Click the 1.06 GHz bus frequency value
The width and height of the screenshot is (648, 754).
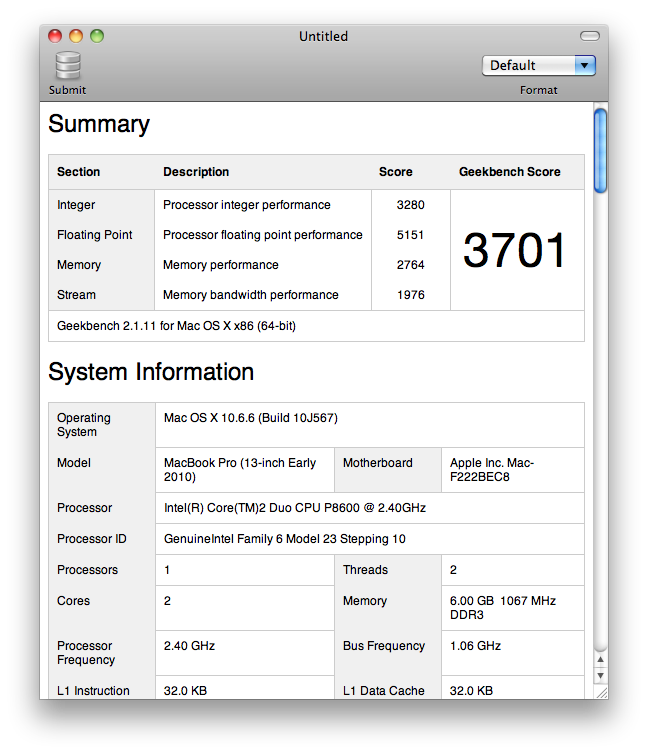475,646
